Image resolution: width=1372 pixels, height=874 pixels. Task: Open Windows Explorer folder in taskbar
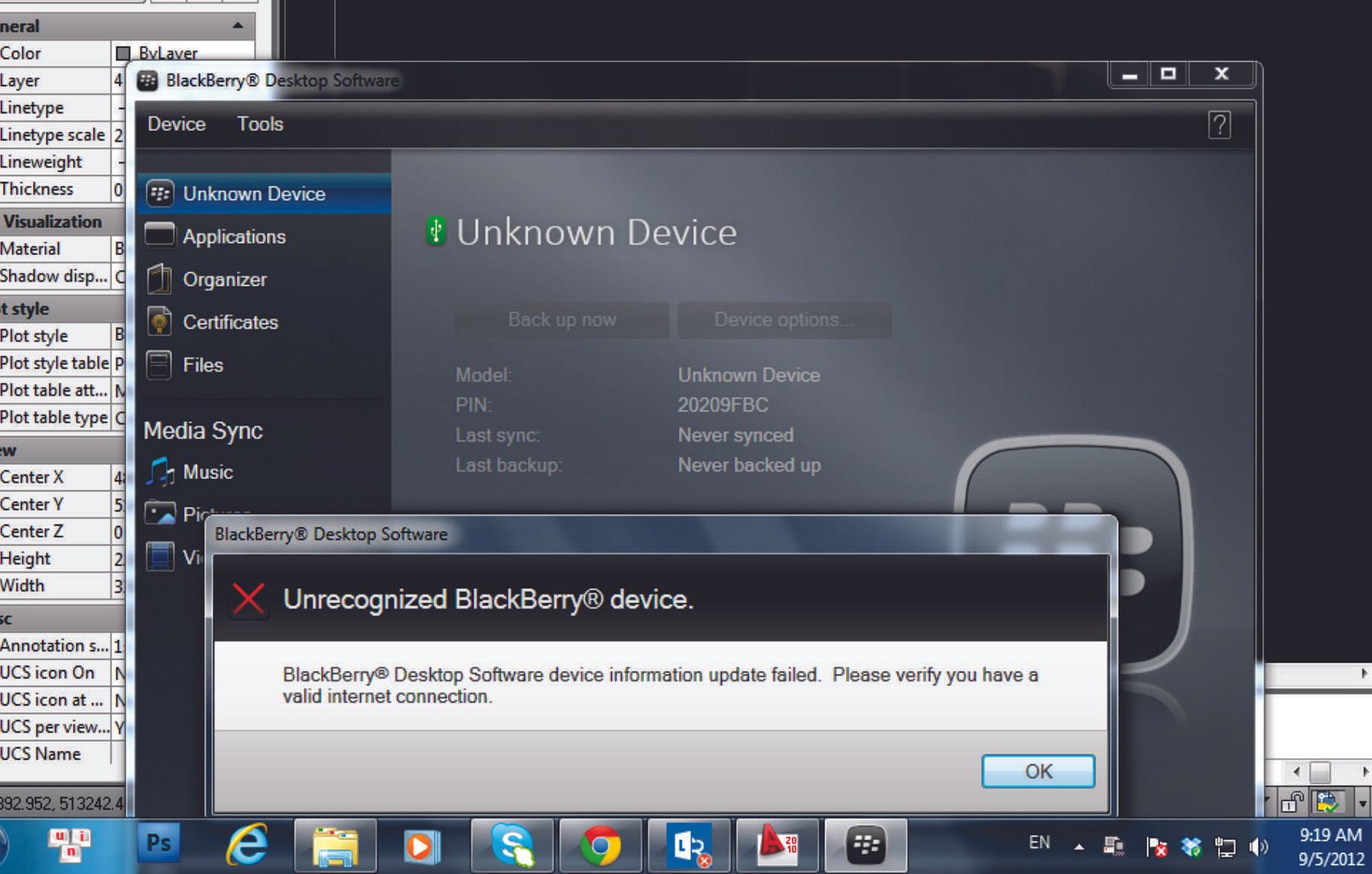(335, 846)
